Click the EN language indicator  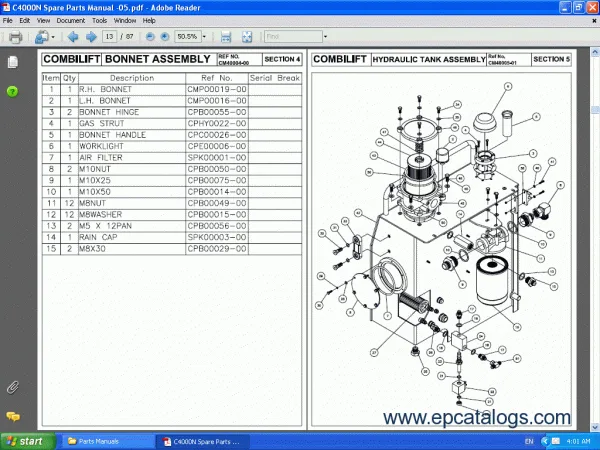529,442
